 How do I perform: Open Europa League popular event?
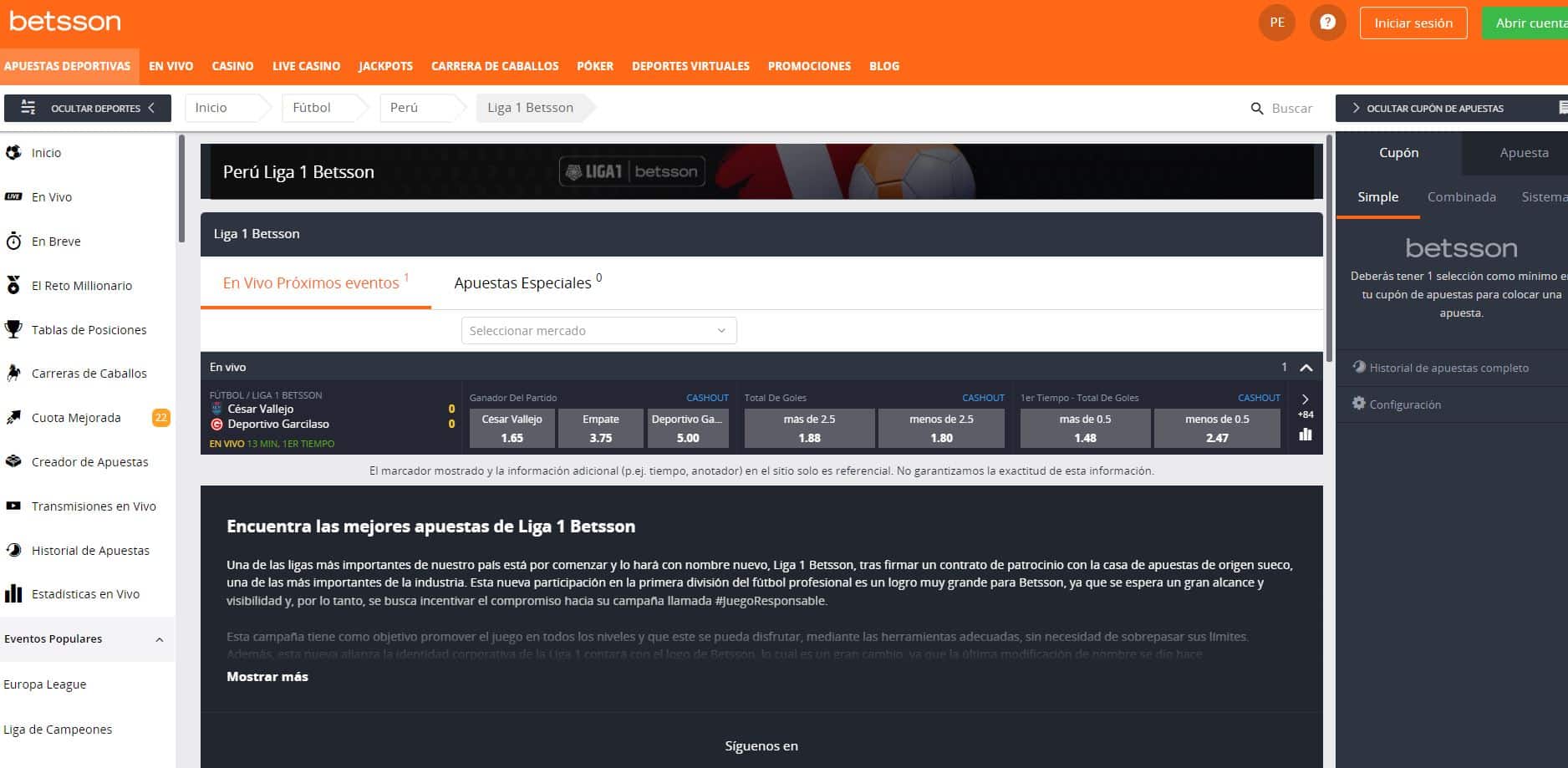45,684
